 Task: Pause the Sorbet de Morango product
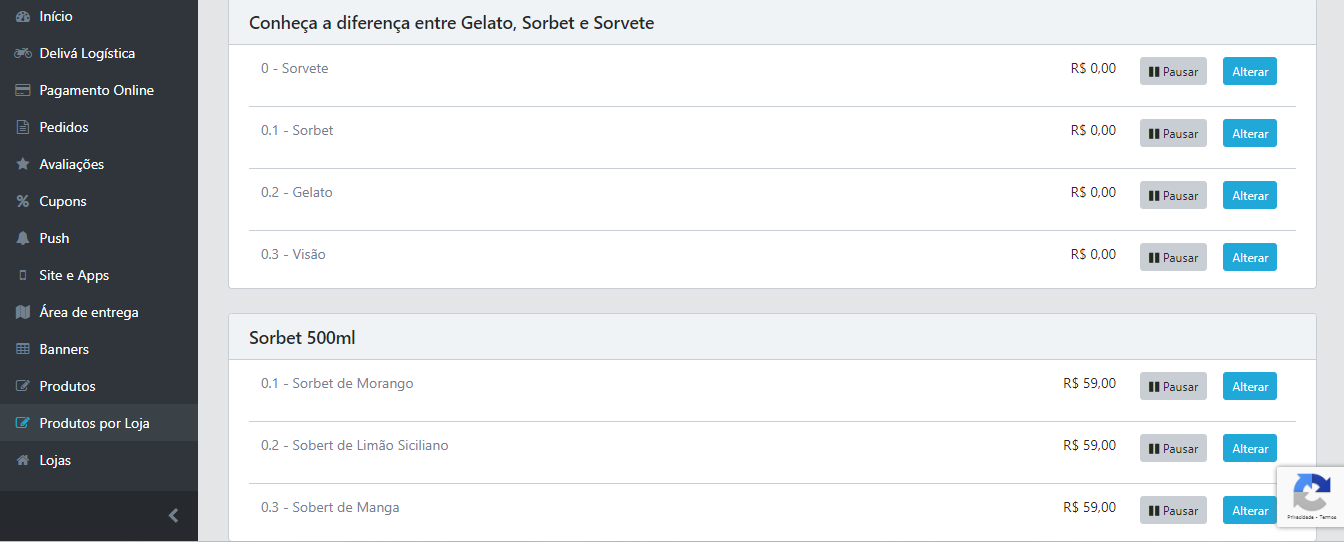1173,386
